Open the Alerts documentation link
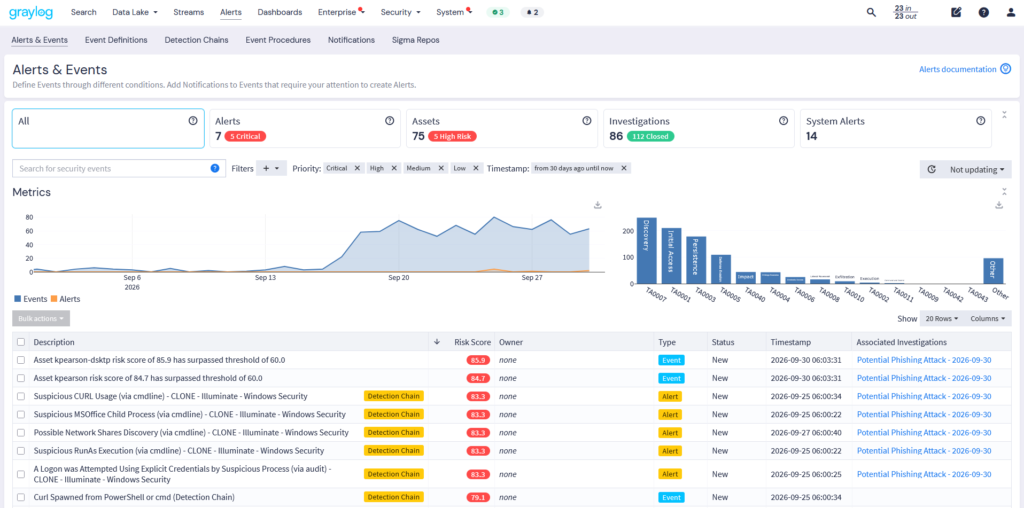Viewport: 1024px width, 508px height. tap(957, 69)
